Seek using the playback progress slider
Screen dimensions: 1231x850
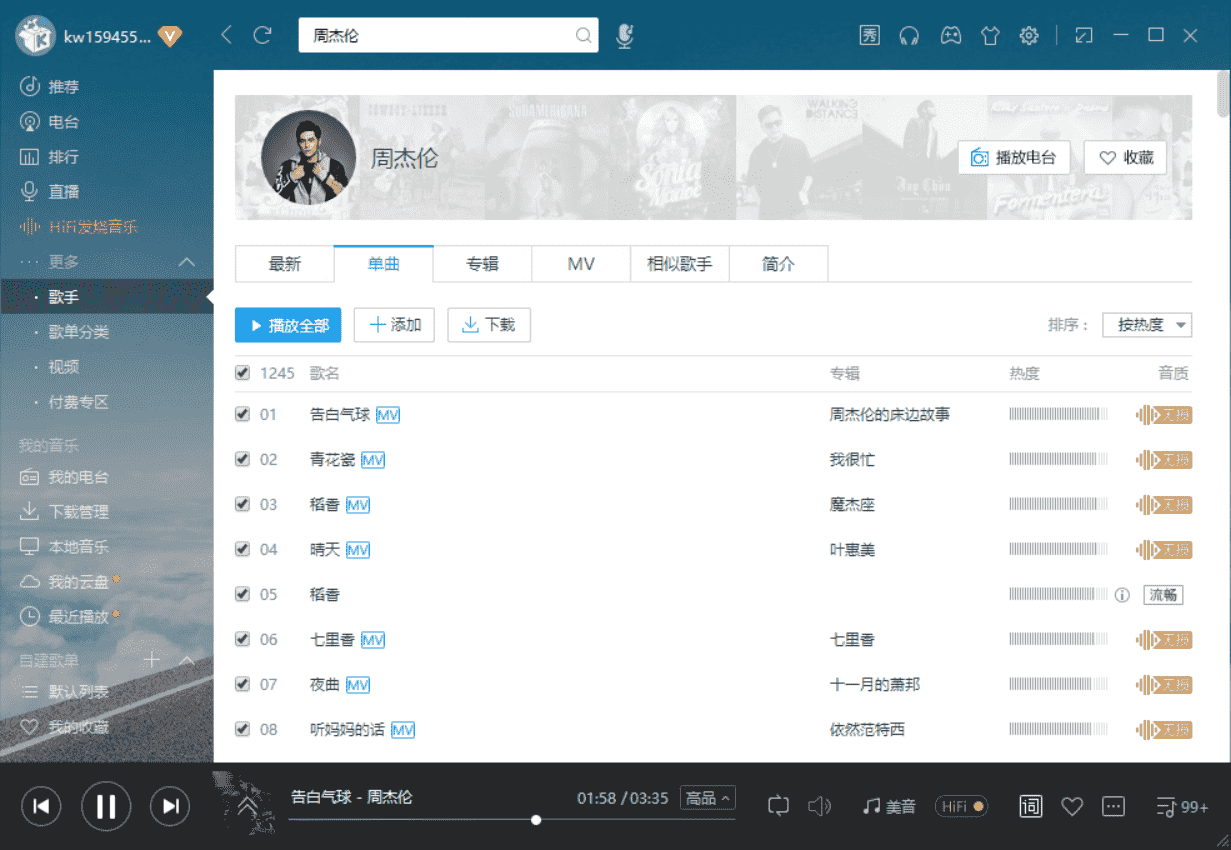[x=512, y=820]
